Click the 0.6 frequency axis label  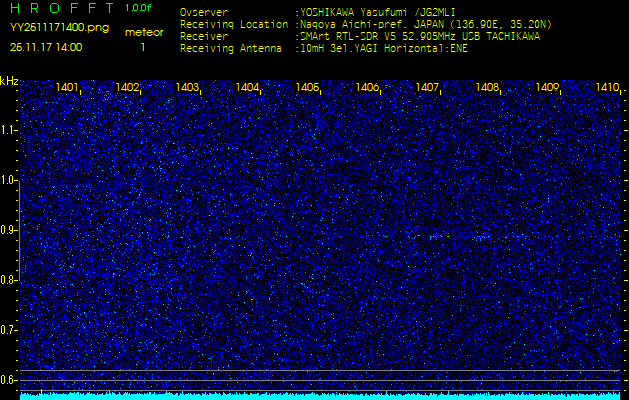tap(8, 380)
